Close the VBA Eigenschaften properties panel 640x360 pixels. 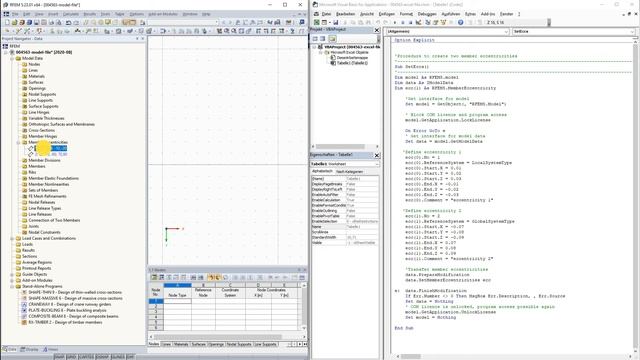pos(377,155)
